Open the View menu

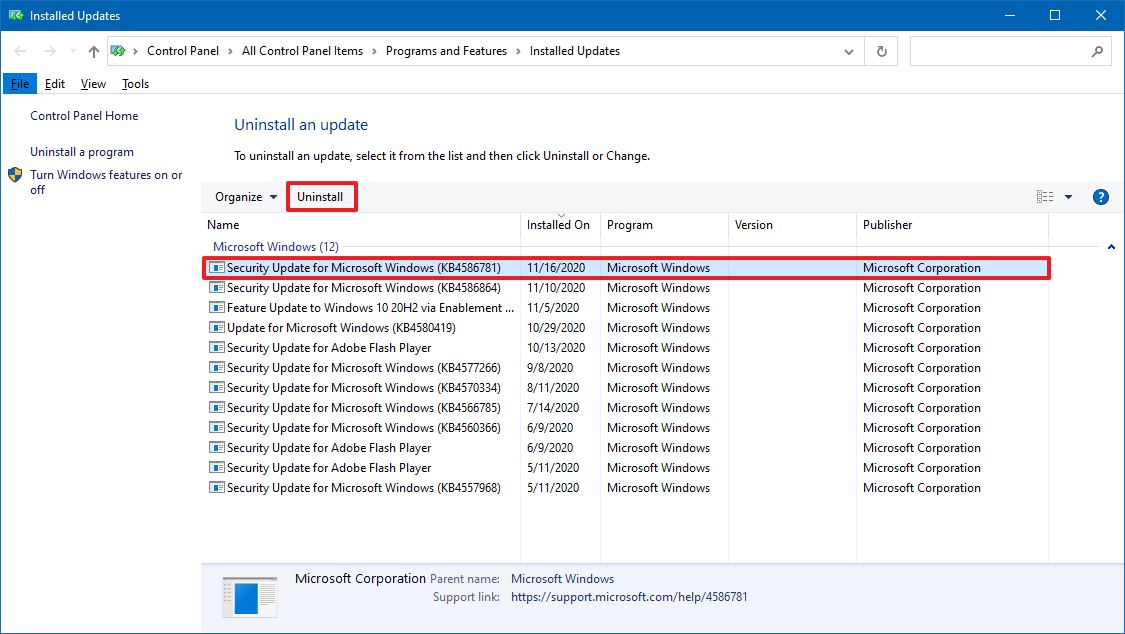[93, 84]
